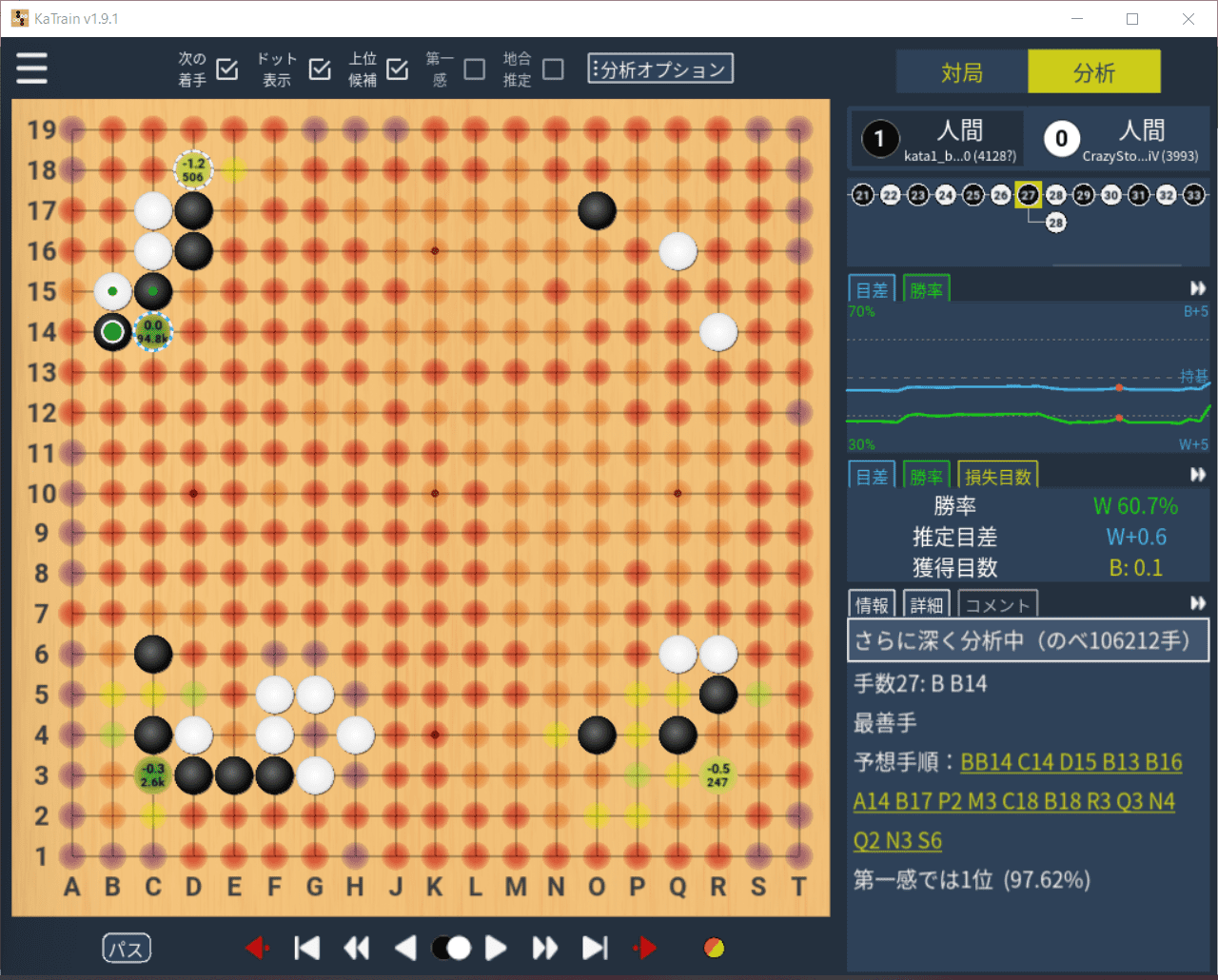This screenshot has width=1218, height=980.
Task: Collapse the graph panel arrow
Action: [1198, 288]
